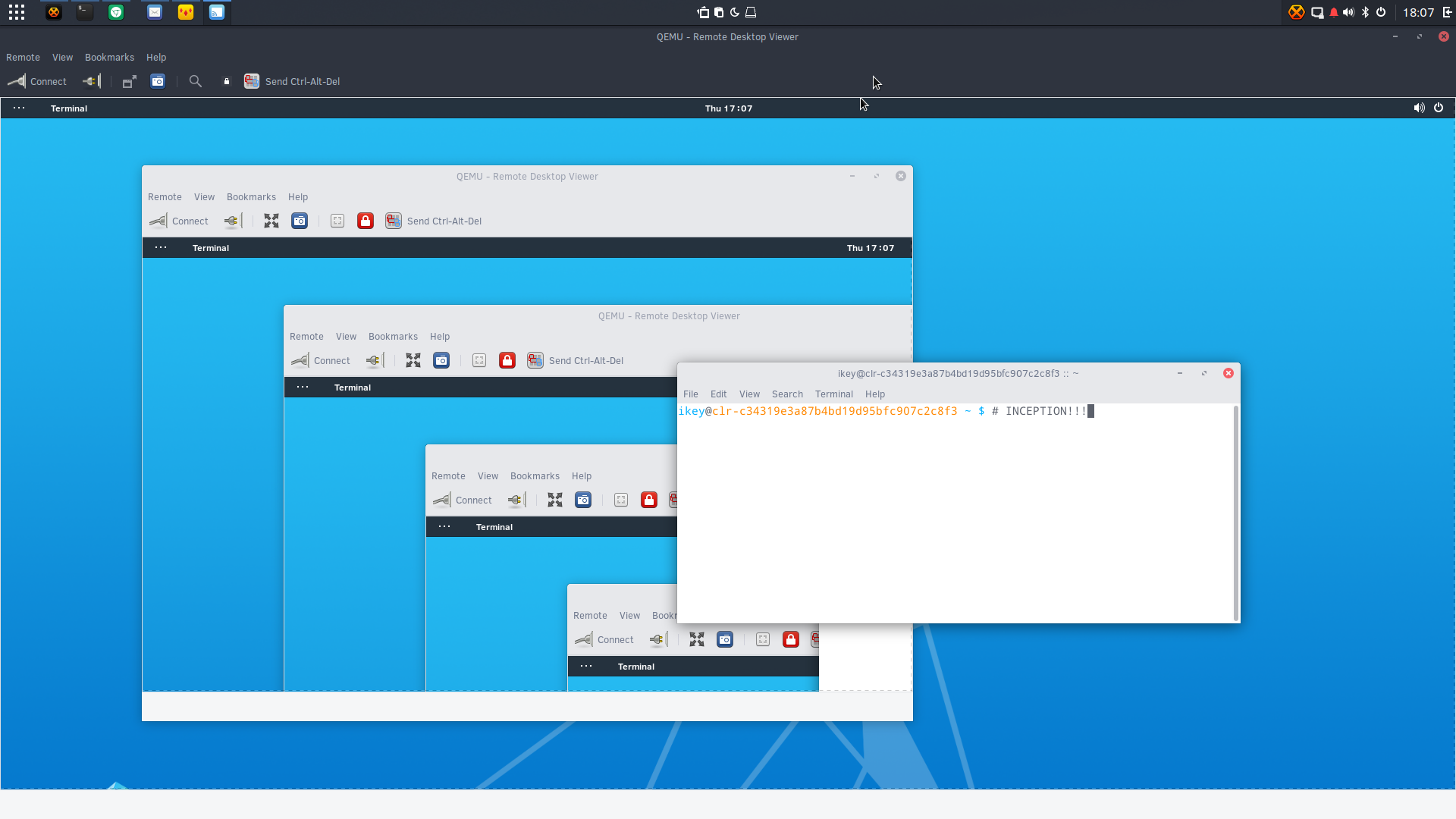
Task: Click Connect in the largest light viewer toolbar
Action: 179,221
